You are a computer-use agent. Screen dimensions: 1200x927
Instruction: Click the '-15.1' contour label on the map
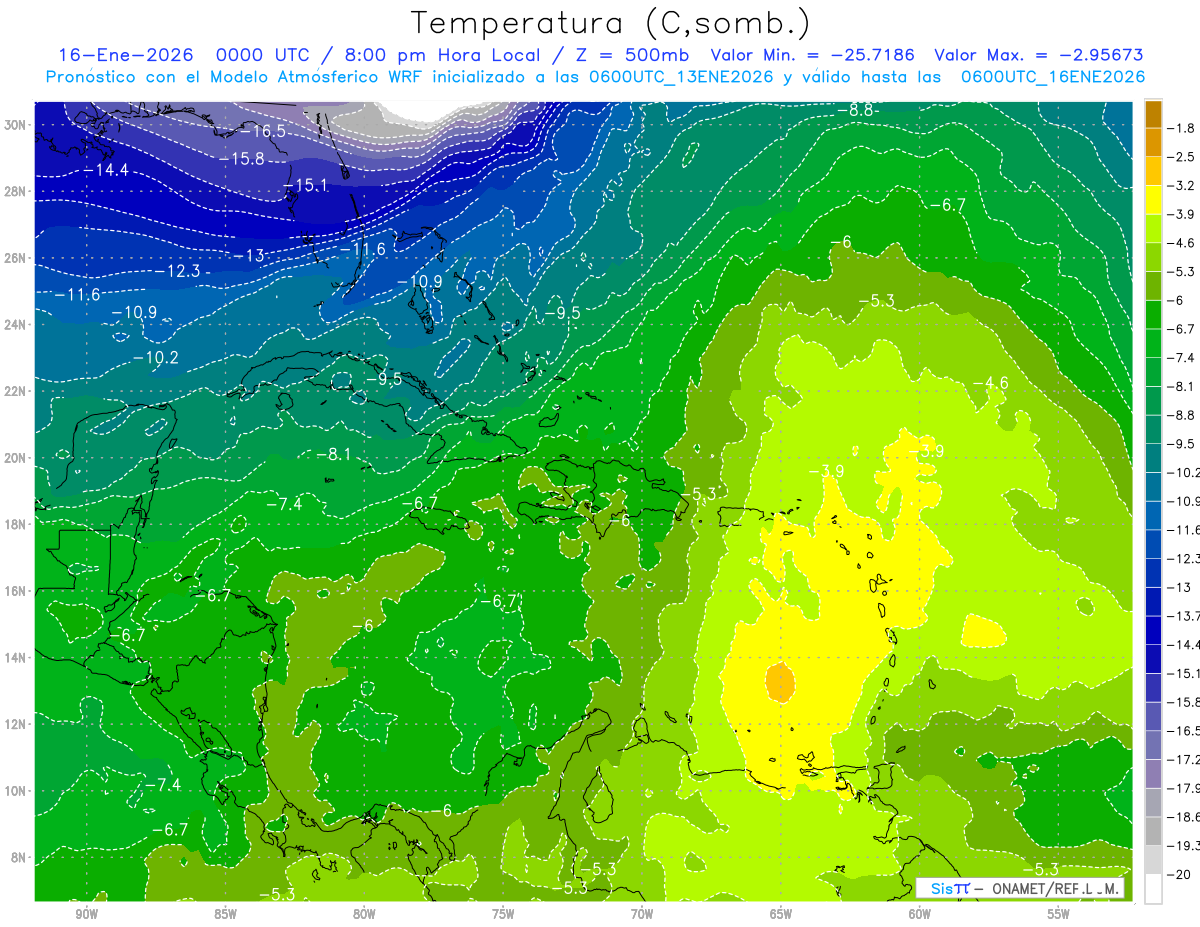pyautogui.click(x=307, y=185)
